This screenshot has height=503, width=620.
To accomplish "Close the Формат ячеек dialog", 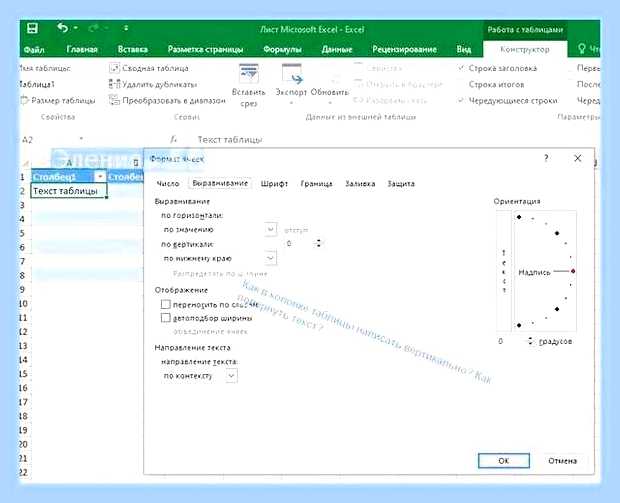I will [x=577, y=158].
